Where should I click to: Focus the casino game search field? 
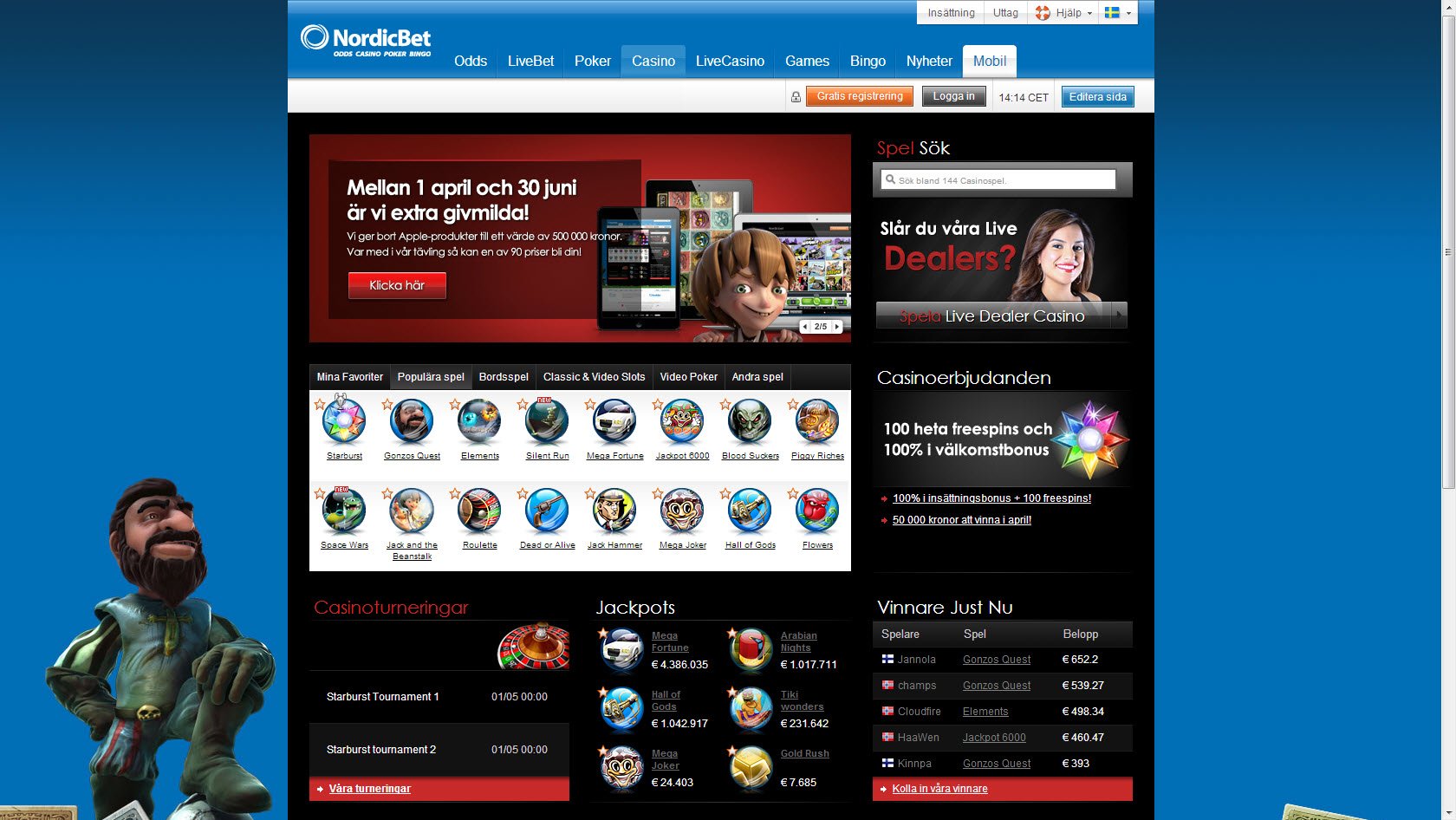coord(998,179)
